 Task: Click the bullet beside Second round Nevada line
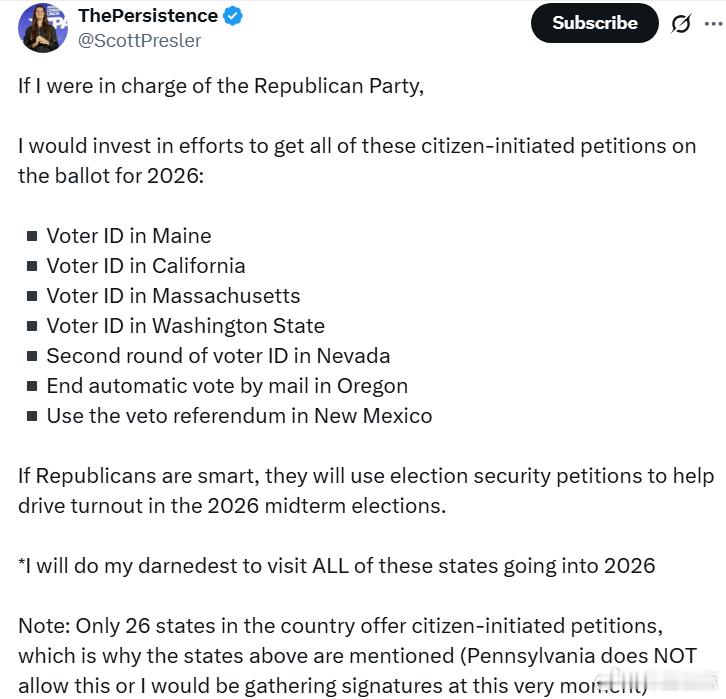(x=32, y=356)
